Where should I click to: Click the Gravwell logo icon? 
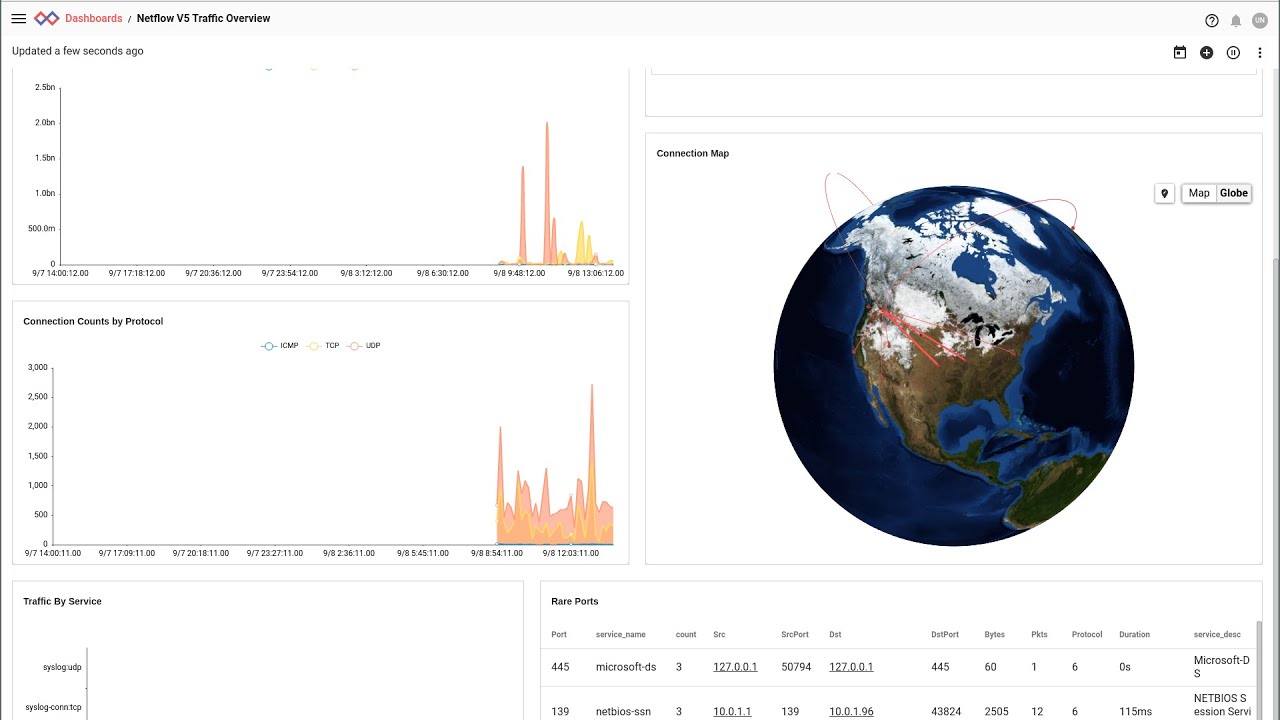46,18
